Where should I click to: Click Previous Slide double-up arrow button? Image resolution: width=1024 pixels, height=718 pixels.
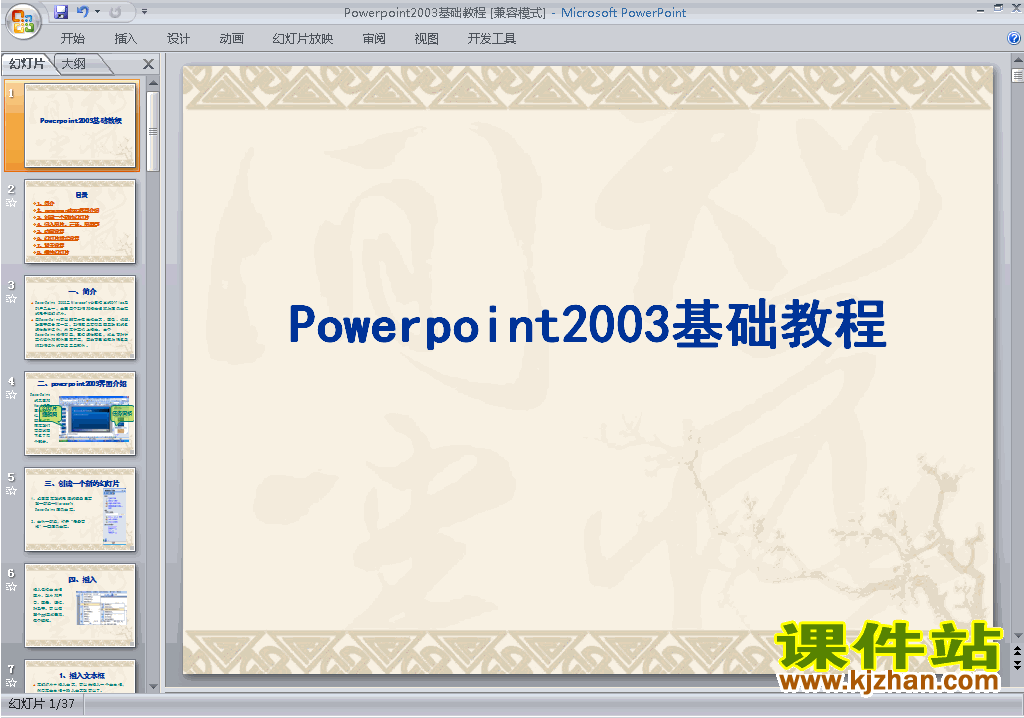pyautogui.click(x=1017, y=651)
